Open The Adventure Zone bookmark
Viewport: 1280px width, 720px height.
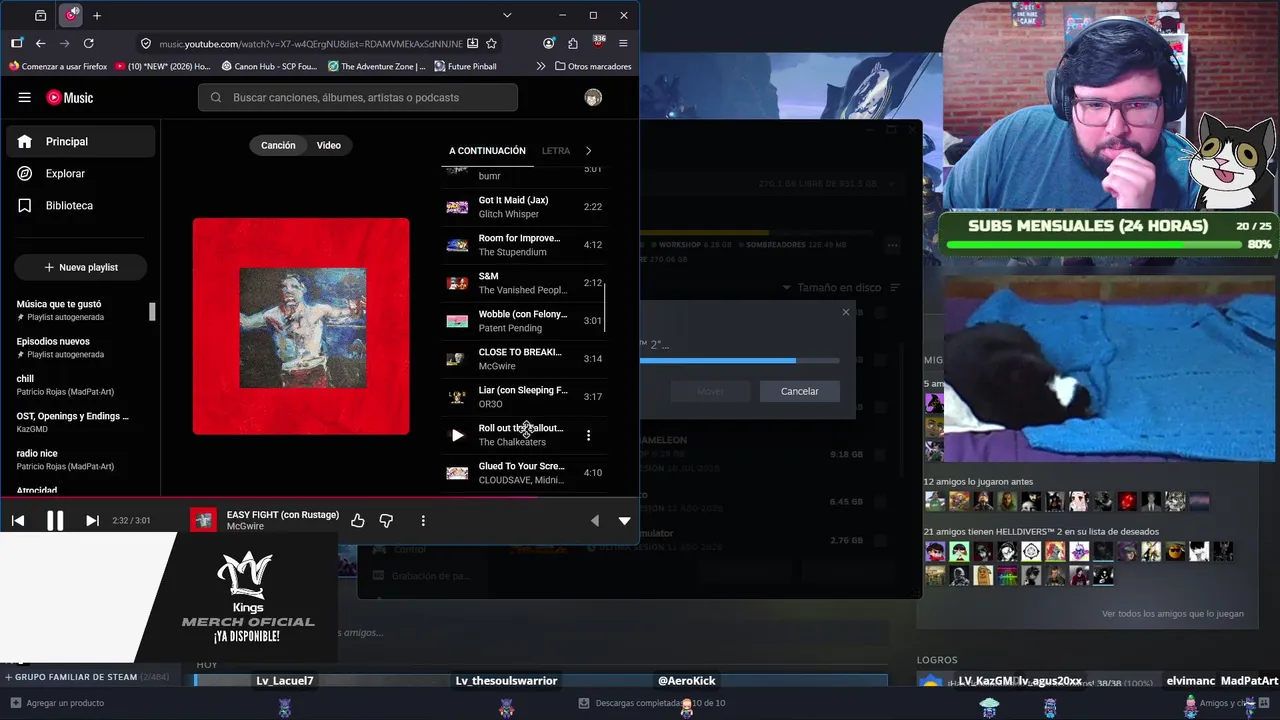coord(377,66)
